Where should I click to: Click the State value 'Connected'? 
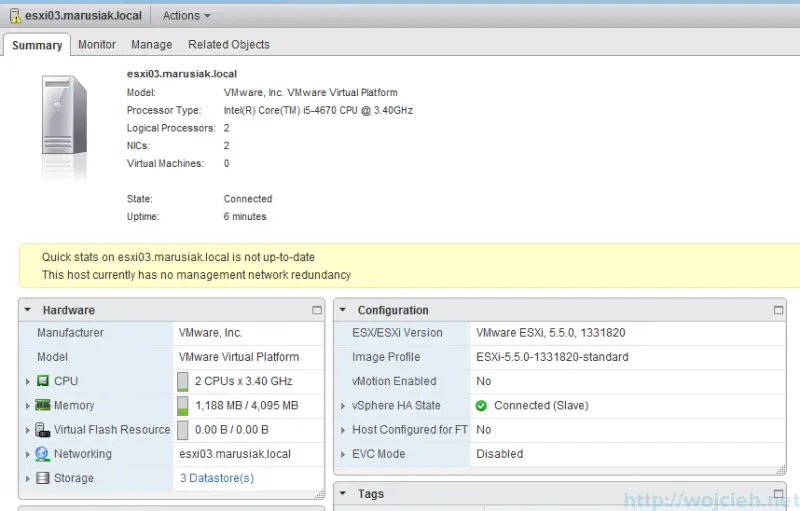[x=248, y=198]
